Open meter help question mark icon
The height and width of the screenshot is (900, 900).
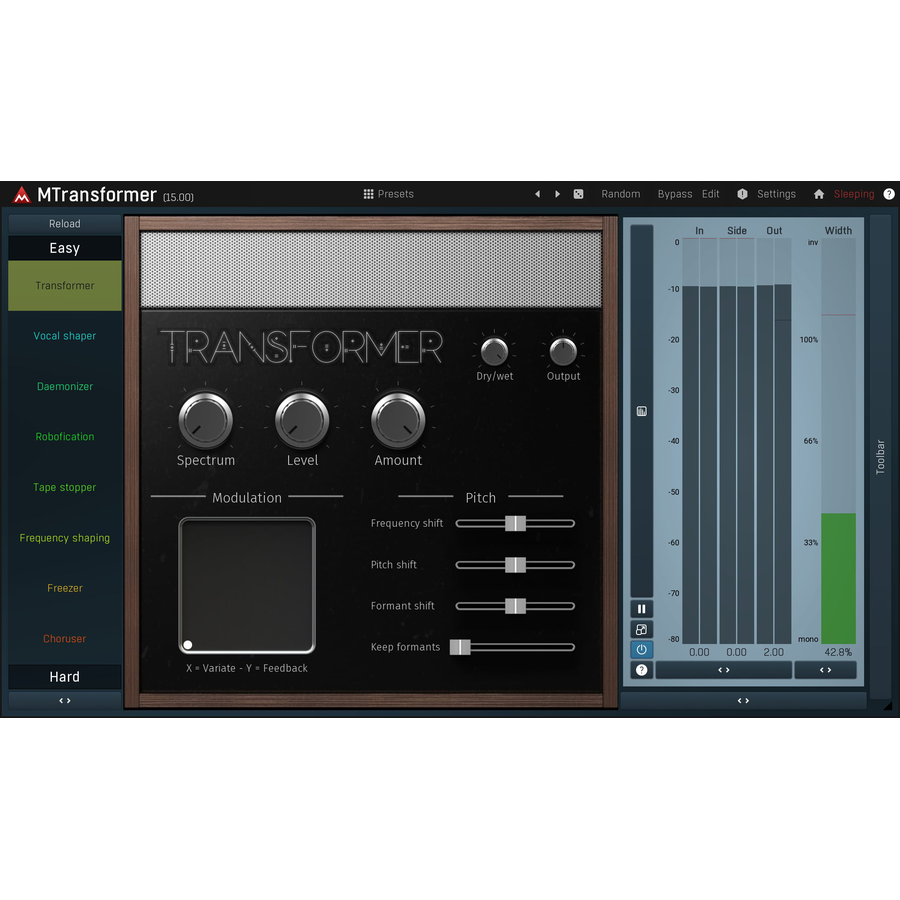(x=642, y=670)
